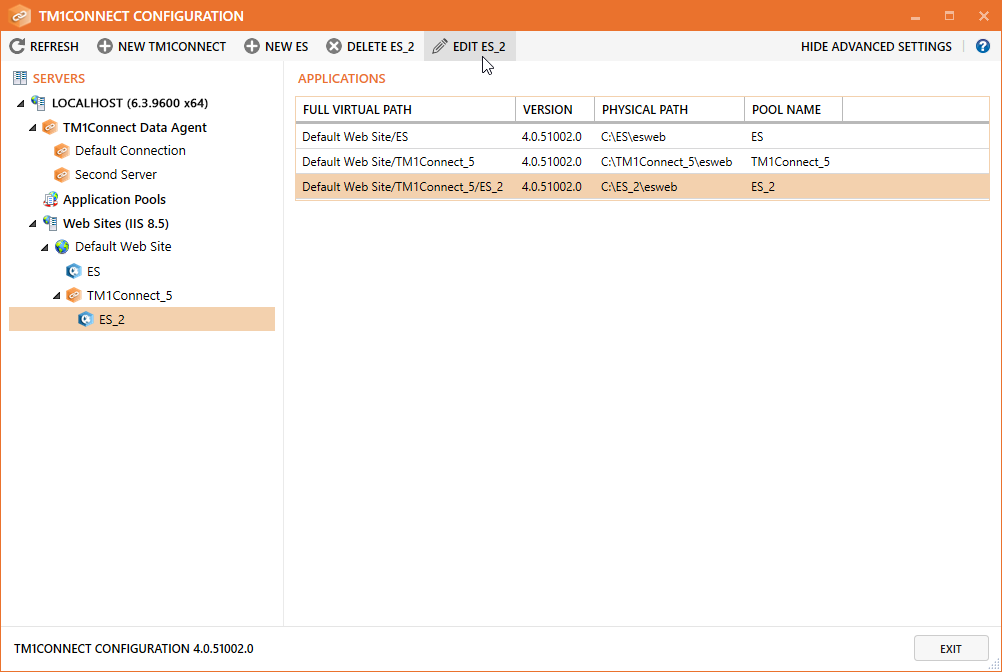Collapse the TM1Connect Data Agent node

pos(33,128)
